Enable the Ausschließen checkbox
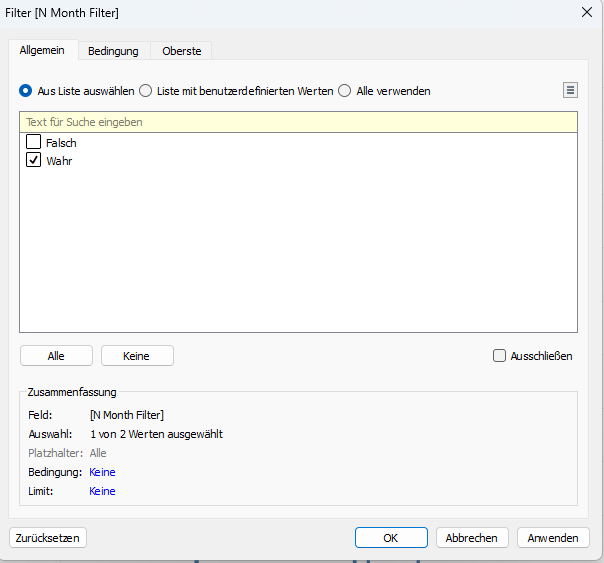The width and height of the screenshot is (604, 563). click(499, 355)
